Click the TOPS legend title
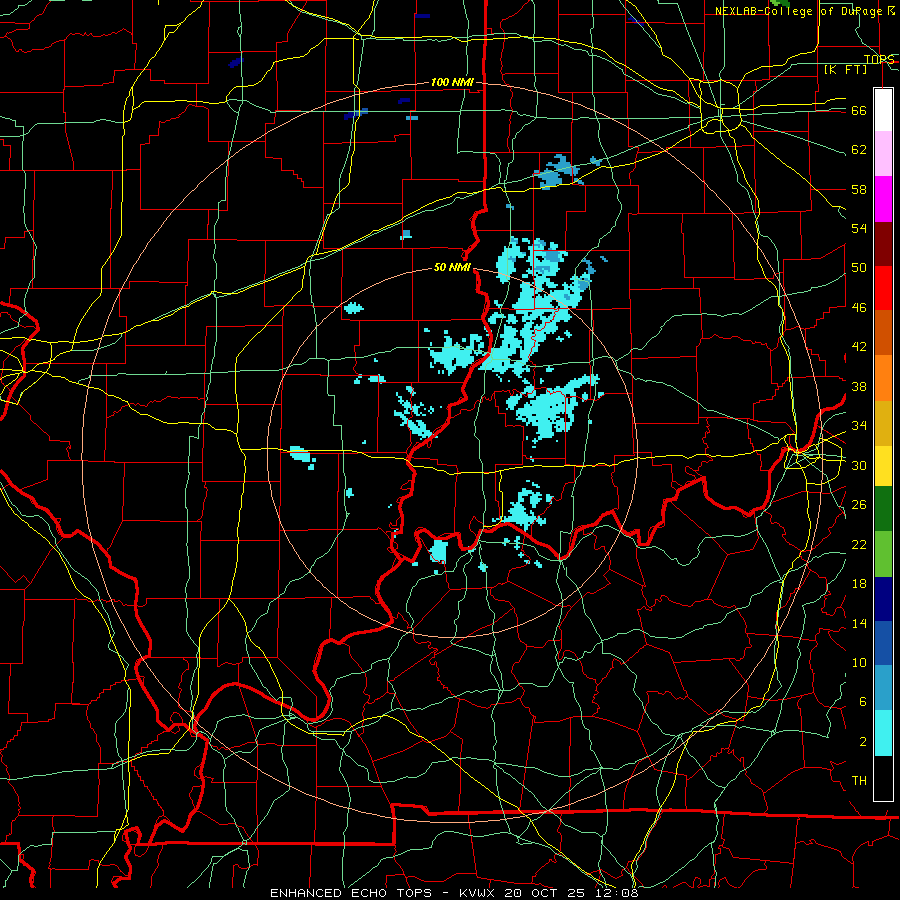 tap(879, 59)
